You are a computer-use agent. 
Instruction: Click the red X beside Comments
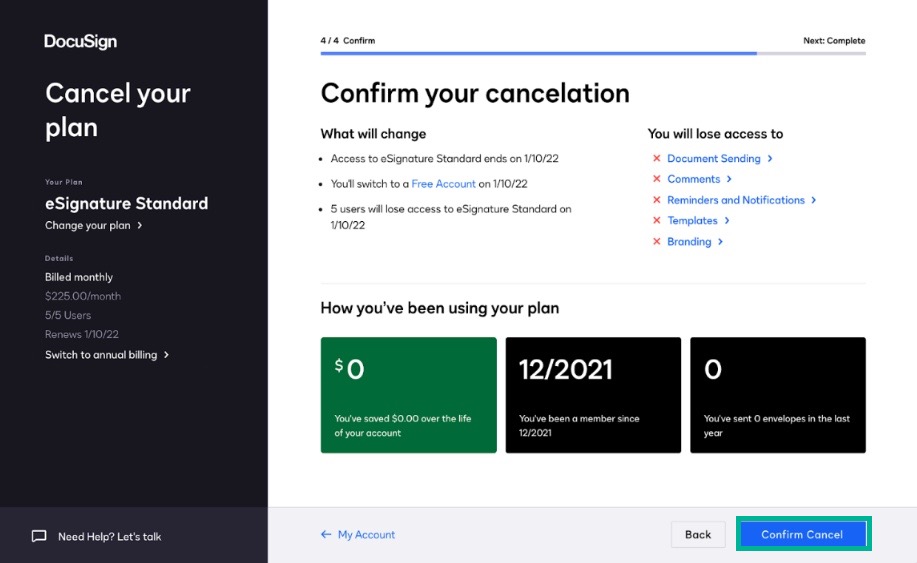click(657, 179)
